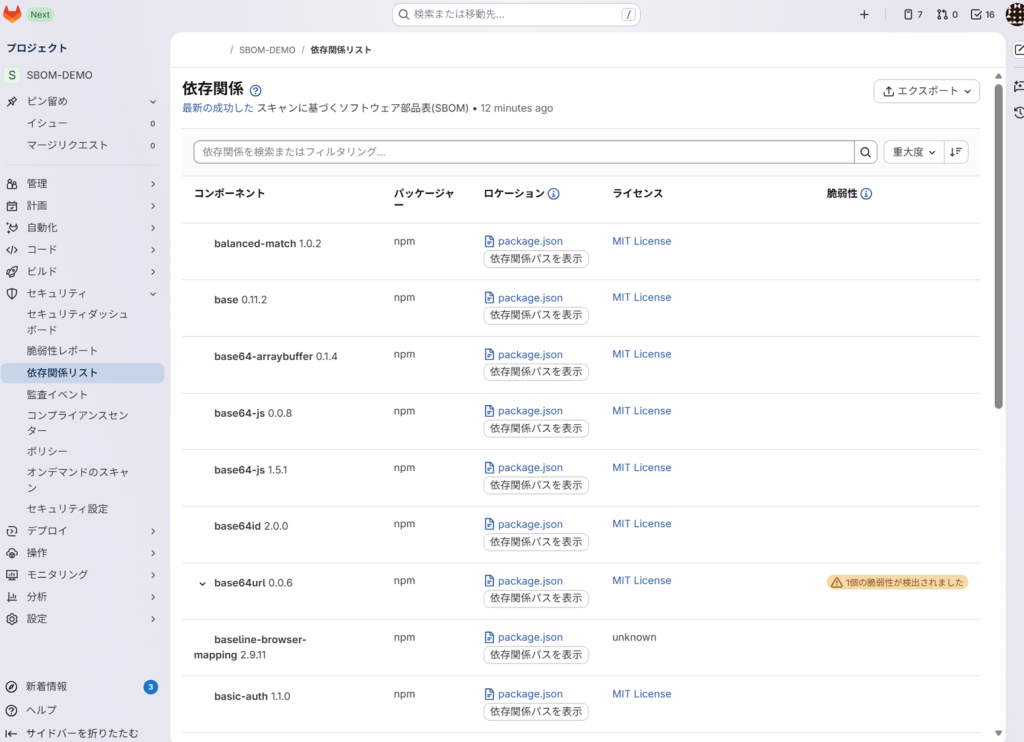Open MIT License link for base64id
The width and height of the screenshot is (1024, 742).
[x=641, y=524]
